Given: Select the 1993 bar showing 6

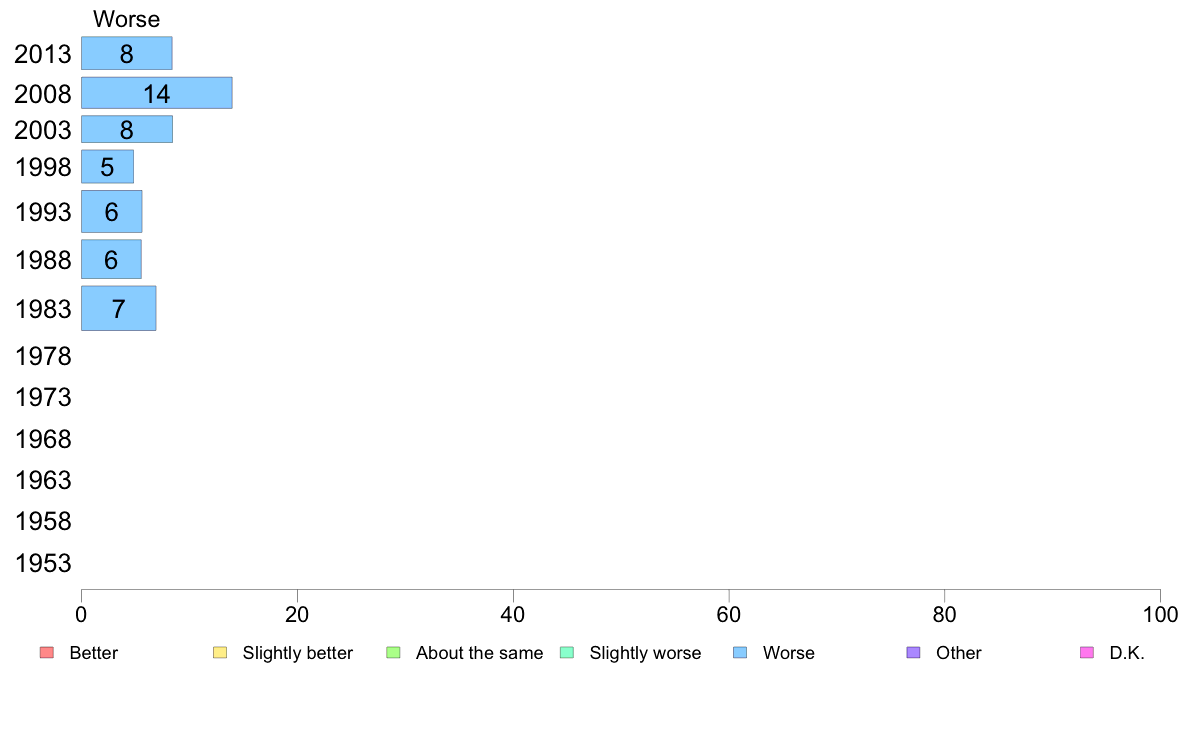Looking at the screenshot, I should (x=111, y=211).
